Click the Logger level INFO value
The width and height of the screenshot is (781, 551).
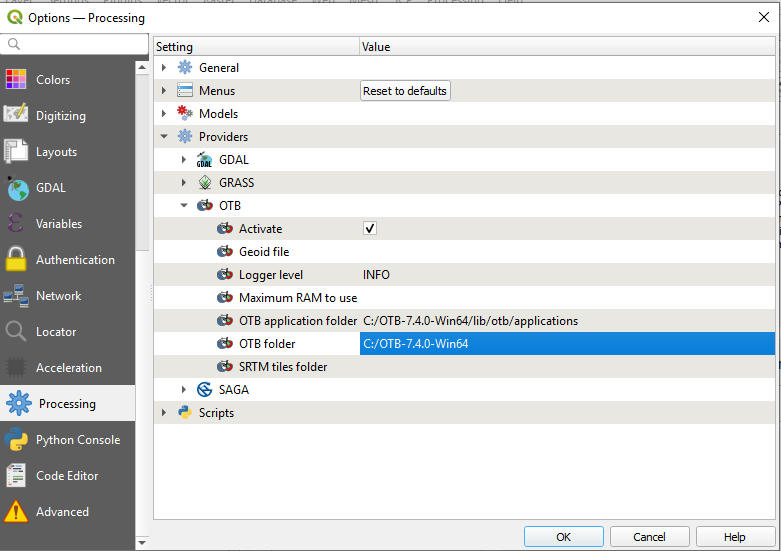click(376, 275)
